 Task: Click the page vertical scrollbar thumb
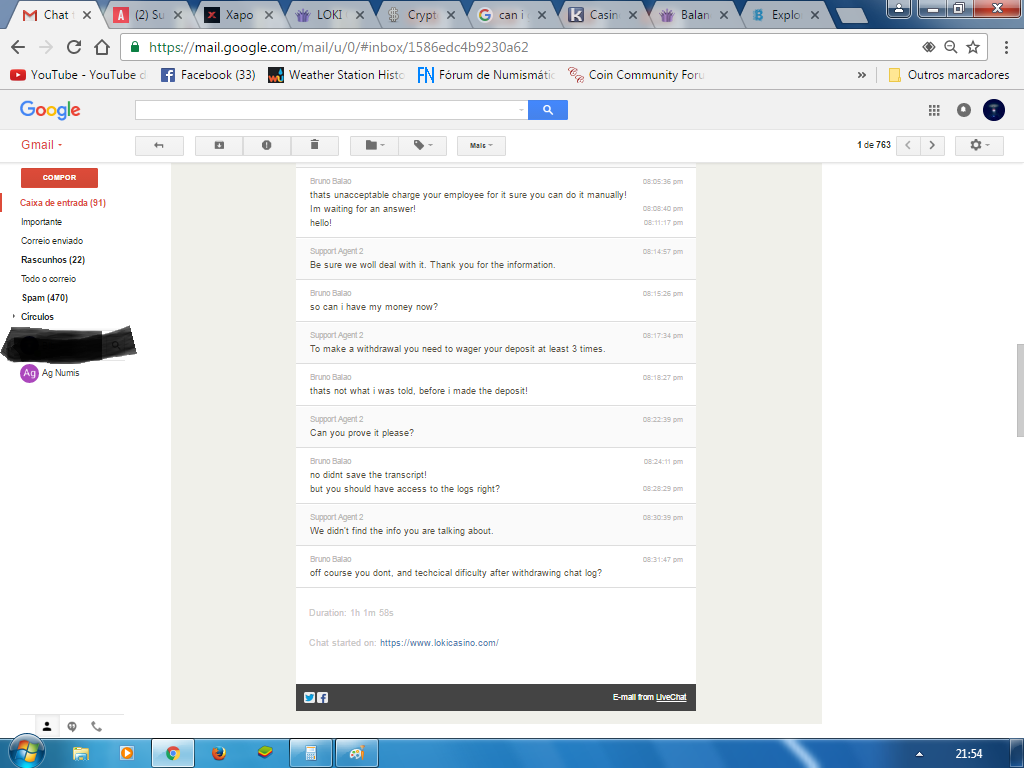pos(1019,390)
